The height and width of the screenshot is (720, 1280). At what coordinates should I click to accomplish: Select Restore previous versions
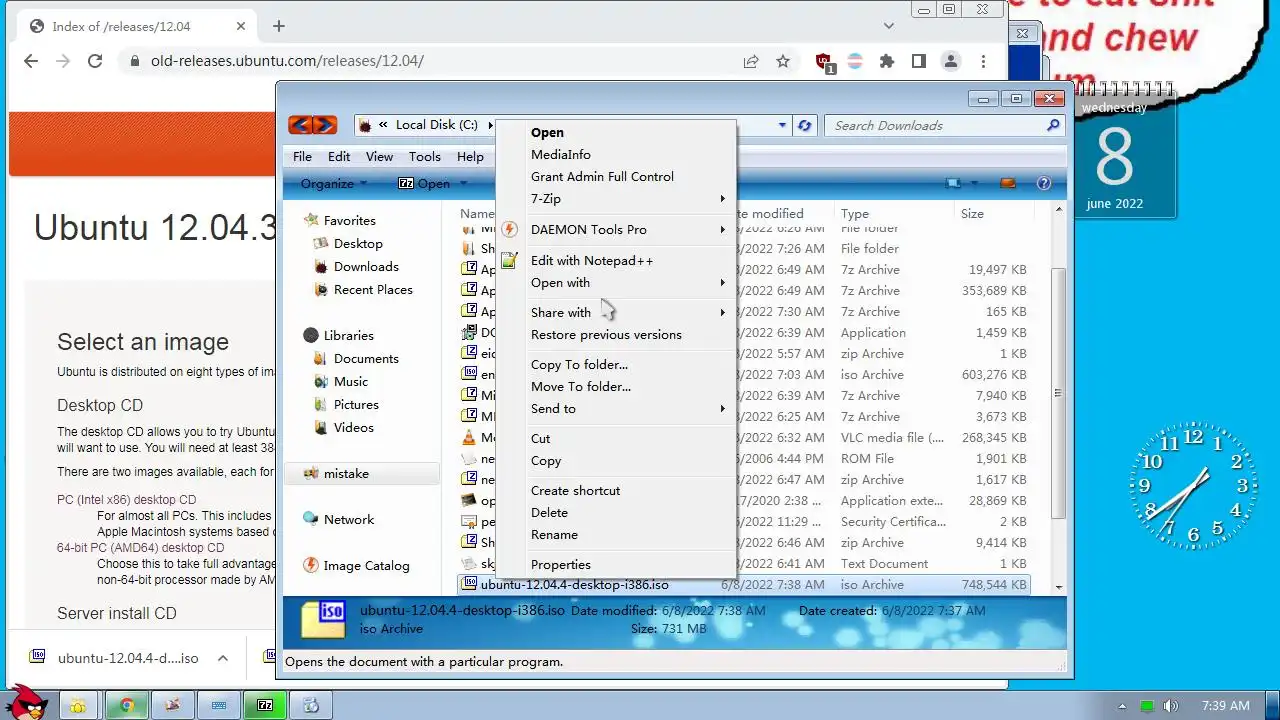click(606, 334)
